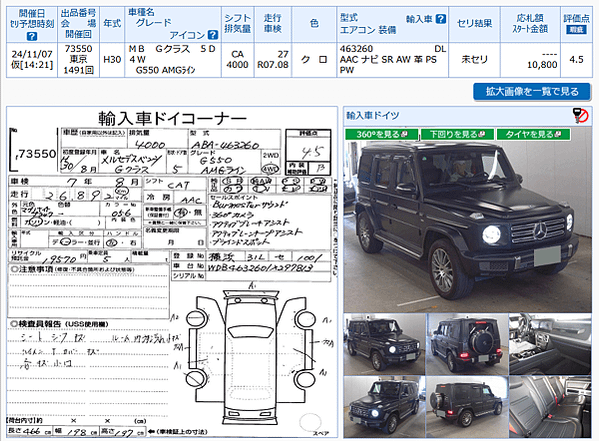Open 下回りを見る underbody view

coord(457,134)
